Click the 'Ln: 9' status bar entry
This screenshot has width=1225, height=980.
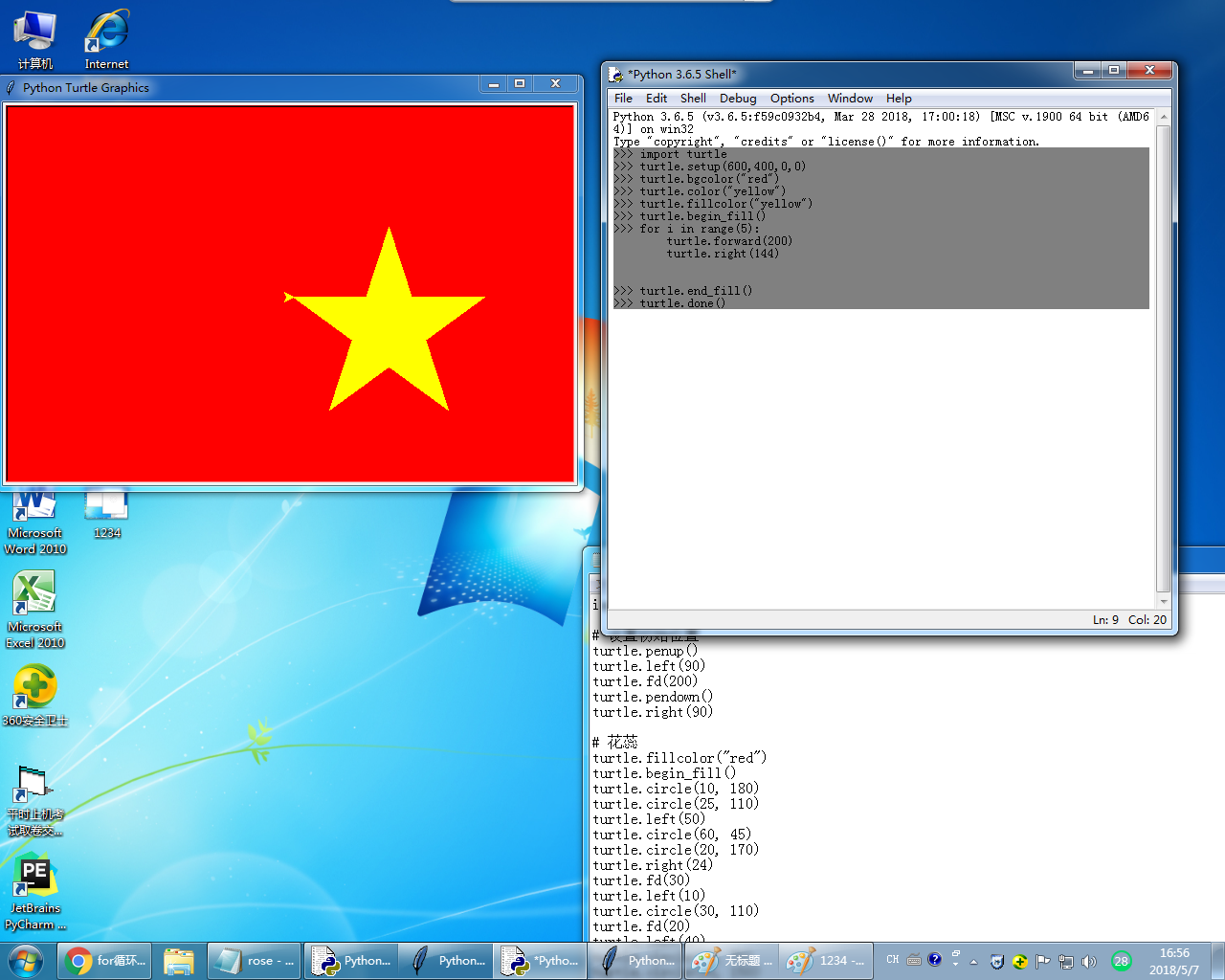tap(1105, 620)
